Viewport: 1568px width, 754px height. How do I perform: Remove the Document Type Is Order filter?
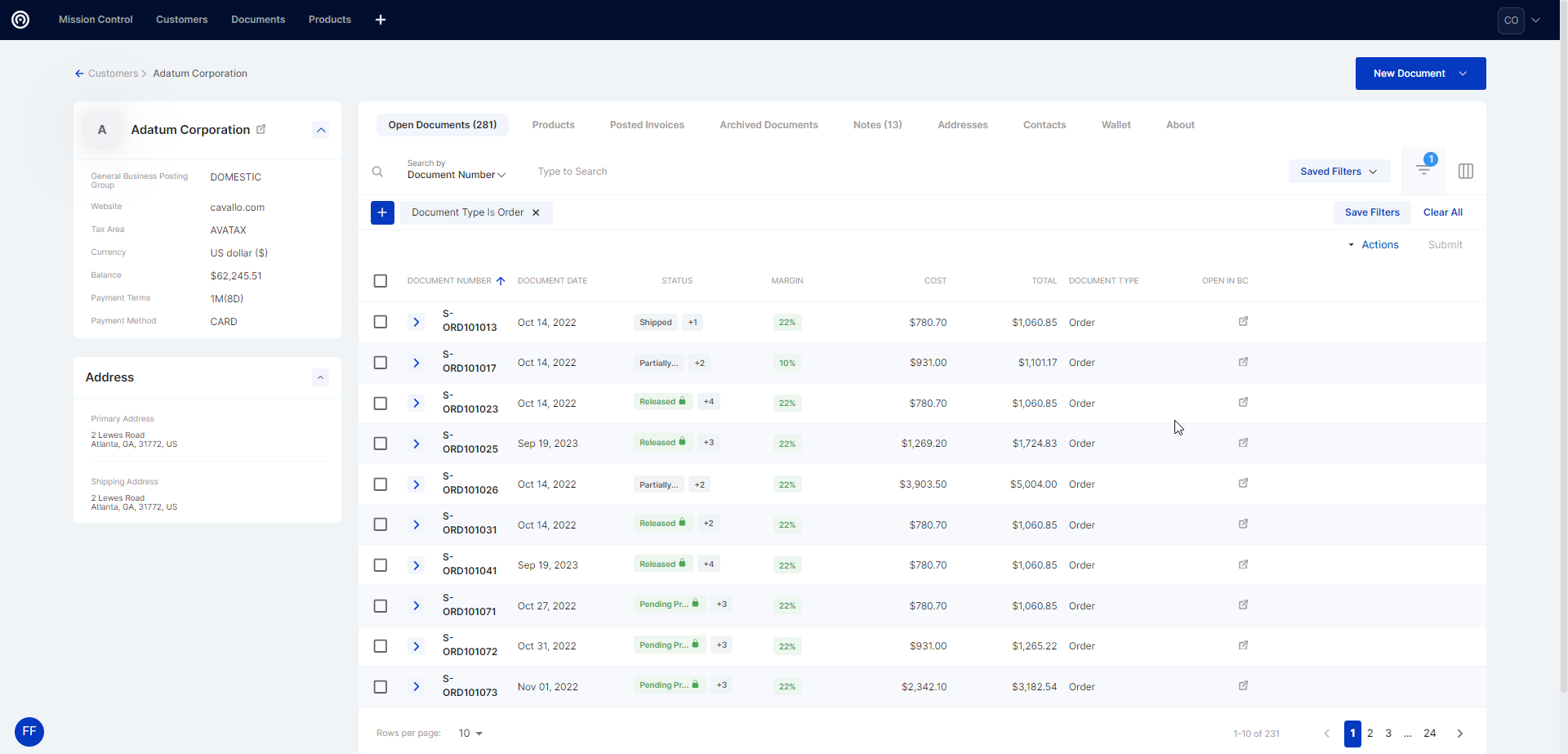(536, 212)
